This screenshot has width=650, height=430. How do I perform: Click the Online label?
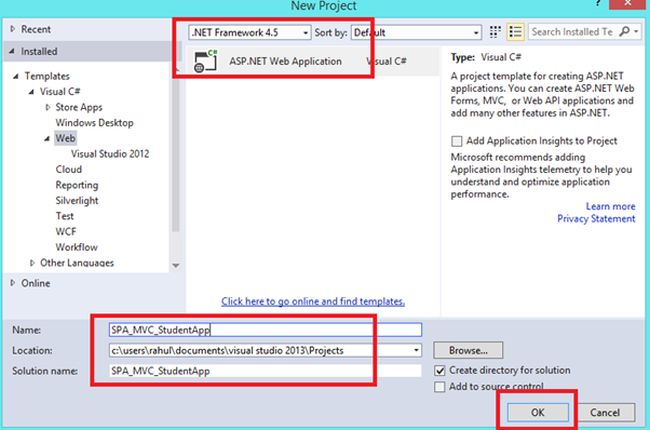(36, 283)
